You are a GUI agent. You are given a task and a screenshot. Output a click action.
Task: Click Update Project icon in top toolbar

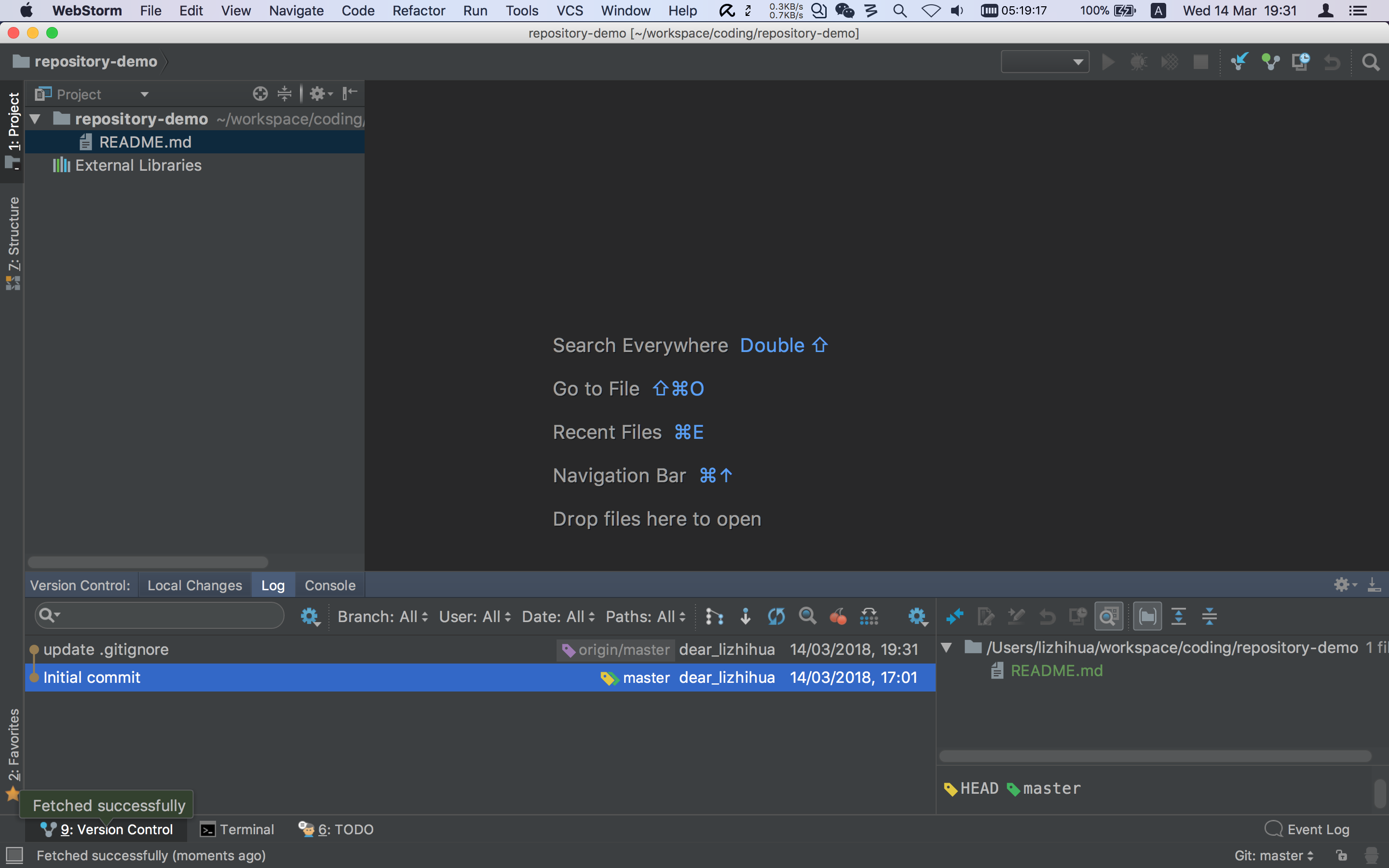point(1239,61)
